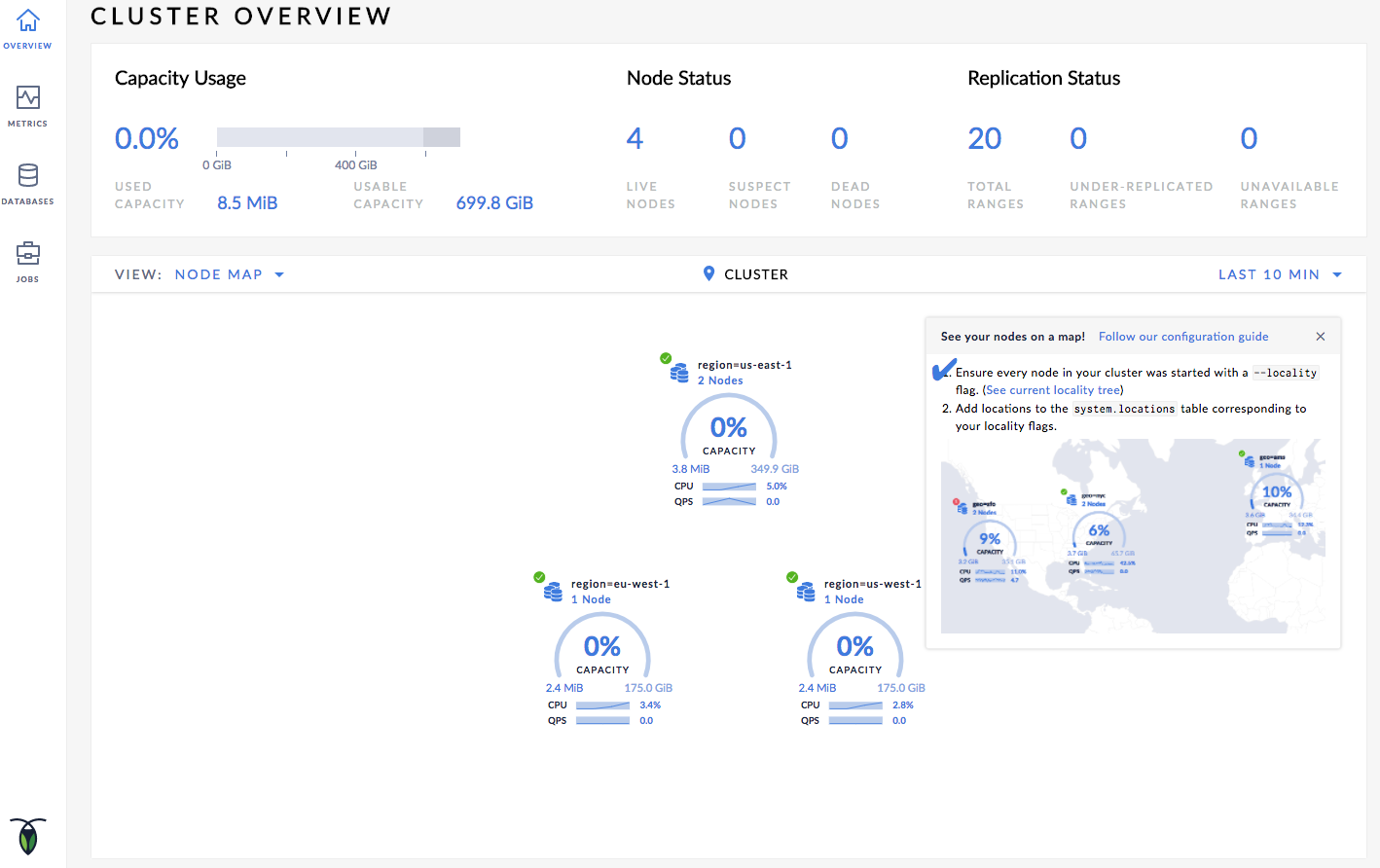Image resolution: width=1380 pixels, height=868 pixels.
Task: Select the VIEW label in the map toolbar
Action: click(x=136, y=274)
